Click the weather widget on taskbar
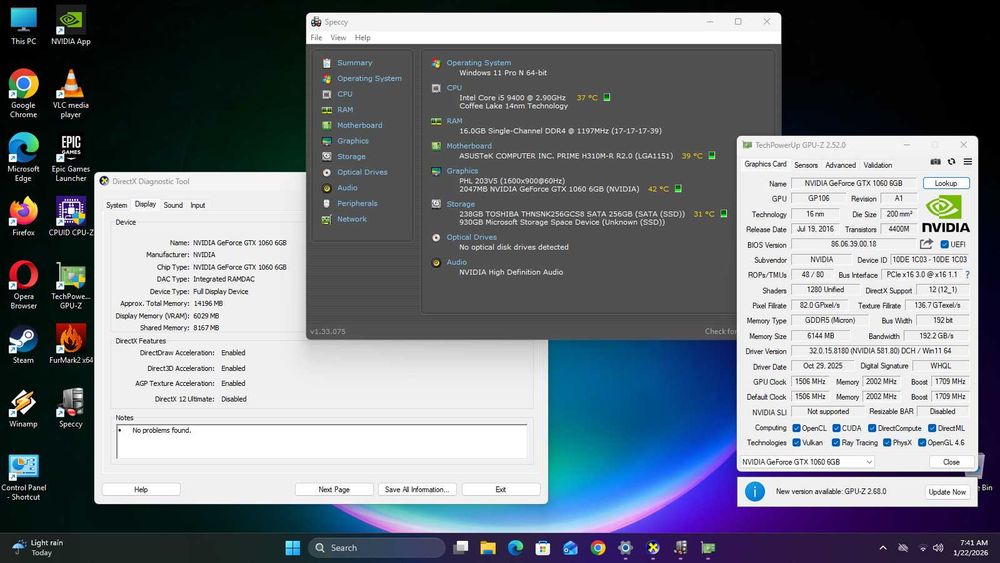The width and height of the screenshot is (1000, 563). (x=38, y=548)
